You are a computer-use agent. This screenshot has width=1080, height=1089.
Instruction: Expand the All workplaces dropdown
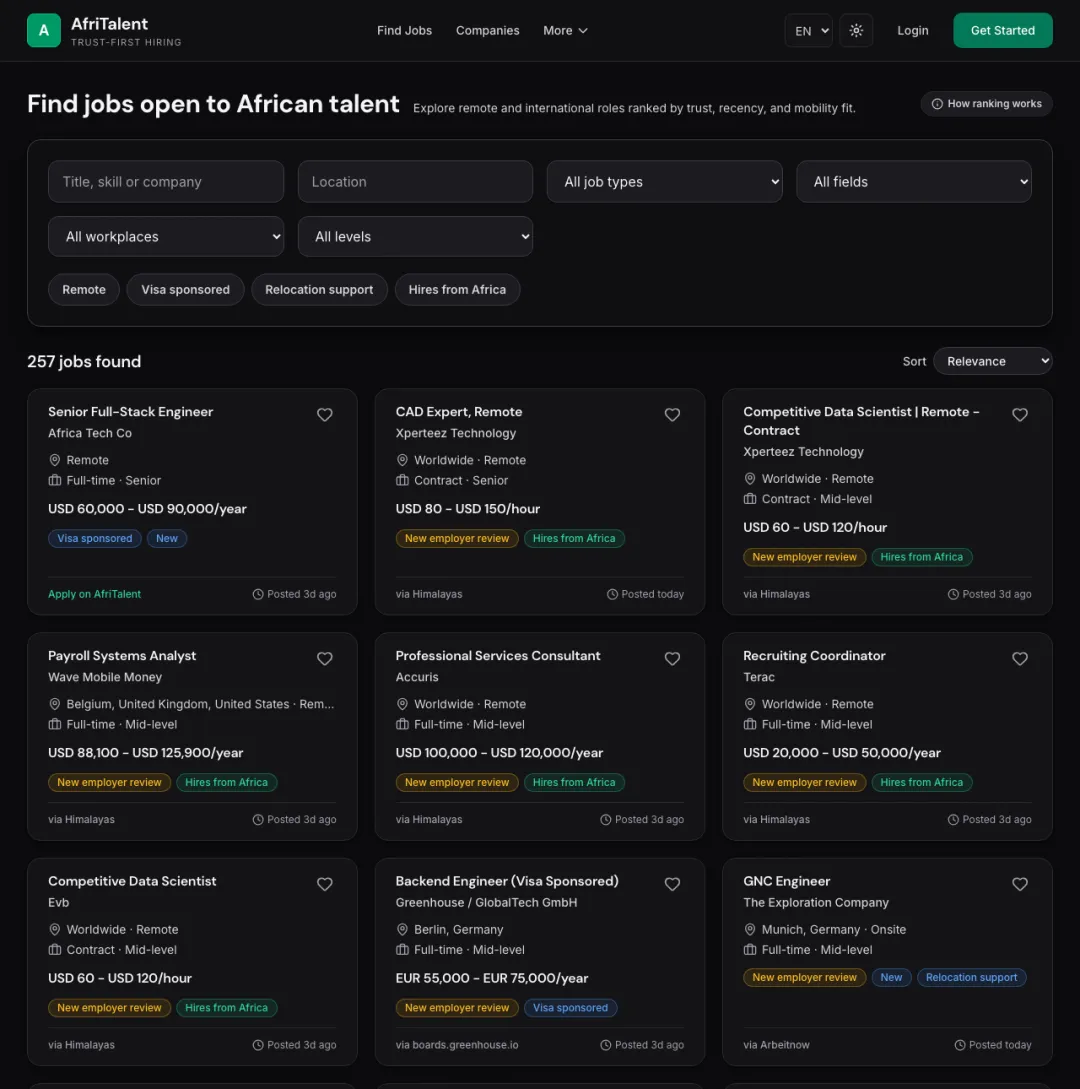coord(166,236)
